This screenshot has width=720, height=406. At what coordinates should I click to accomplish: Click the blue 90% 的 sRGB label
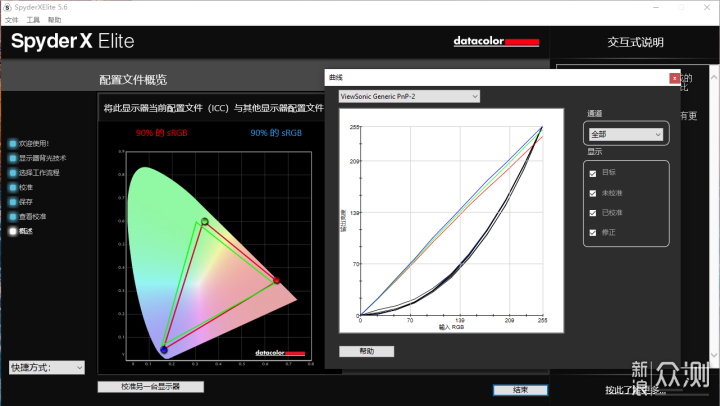(276, 133)
